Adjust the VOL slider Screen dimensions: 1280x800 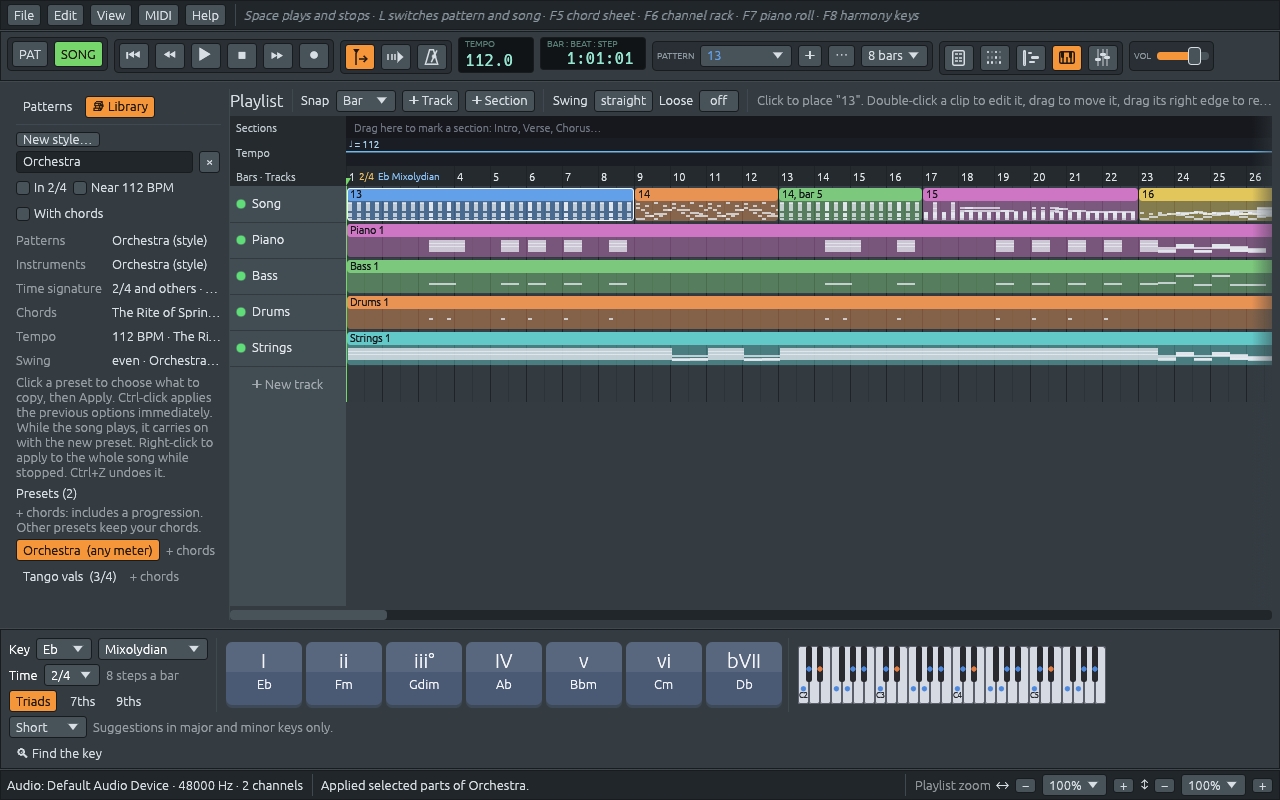coord(1183,56)
